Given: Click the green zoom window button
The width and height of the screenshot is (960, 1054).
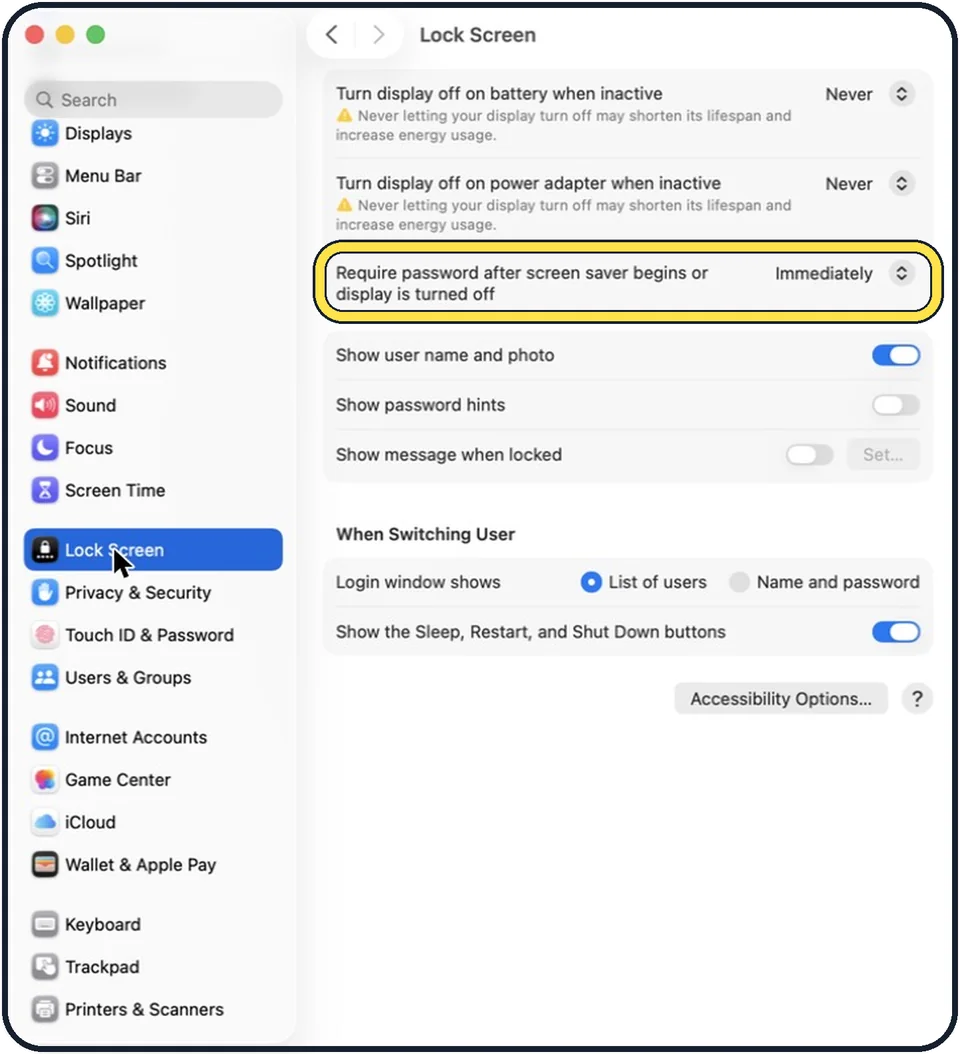Looking at the screenshot, I should 95,34.
